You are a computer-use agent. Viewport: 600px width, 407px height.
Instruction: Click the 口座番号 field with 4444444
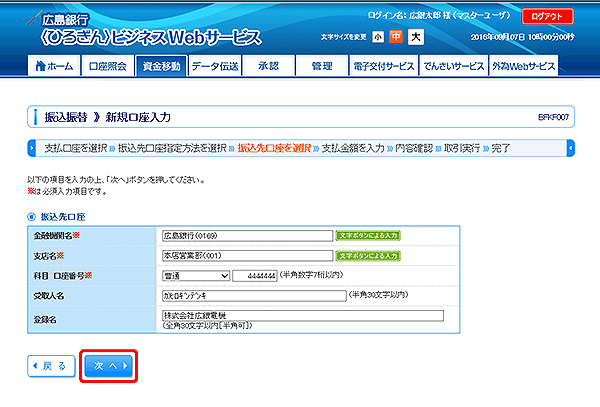click(x=255, y=276)
